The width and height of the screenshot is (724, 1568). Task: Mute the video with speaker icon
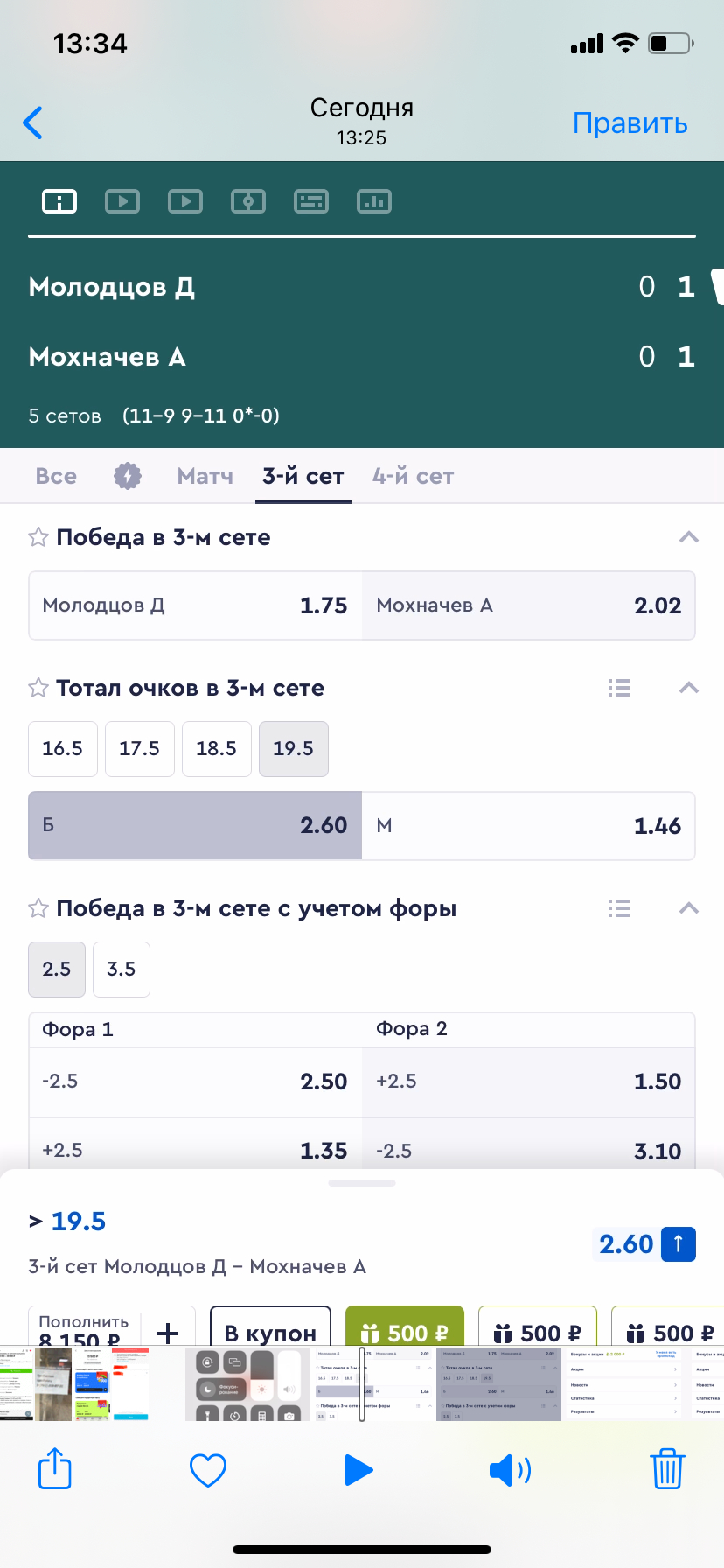point(510,1470)
